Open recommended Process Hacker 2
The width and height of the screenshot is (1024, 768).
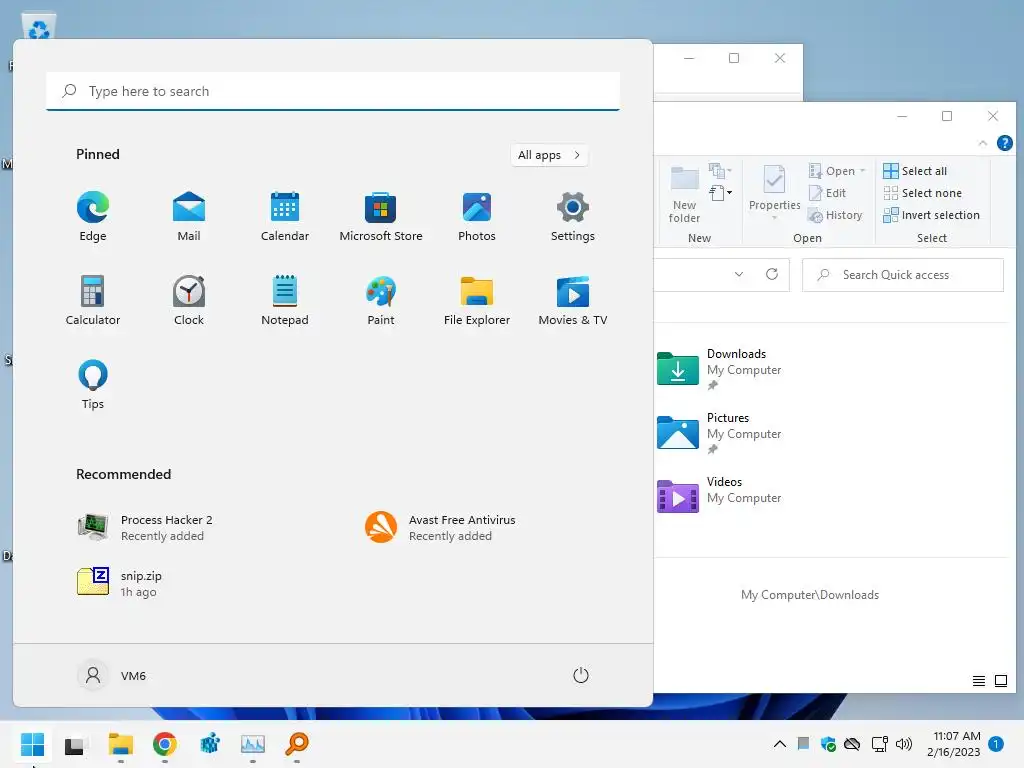[x=144, y=528]
